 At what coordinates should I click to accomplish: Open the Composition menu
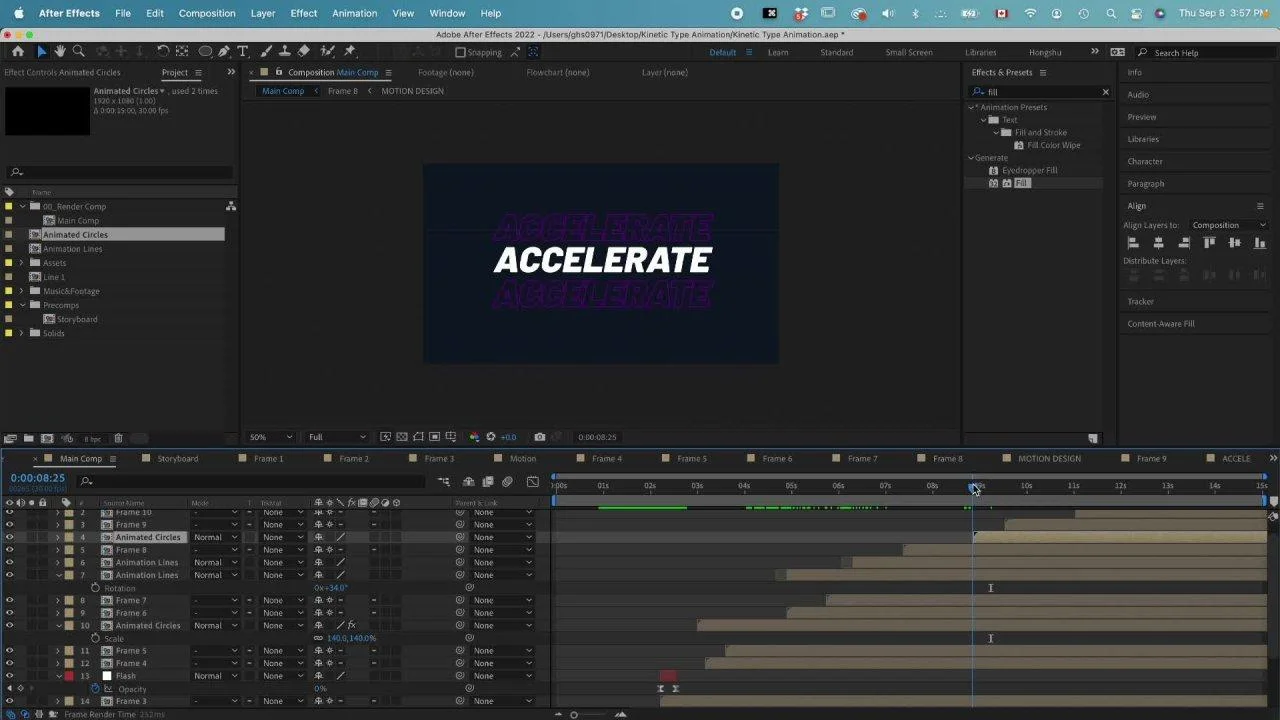click(x=207, y=13)
